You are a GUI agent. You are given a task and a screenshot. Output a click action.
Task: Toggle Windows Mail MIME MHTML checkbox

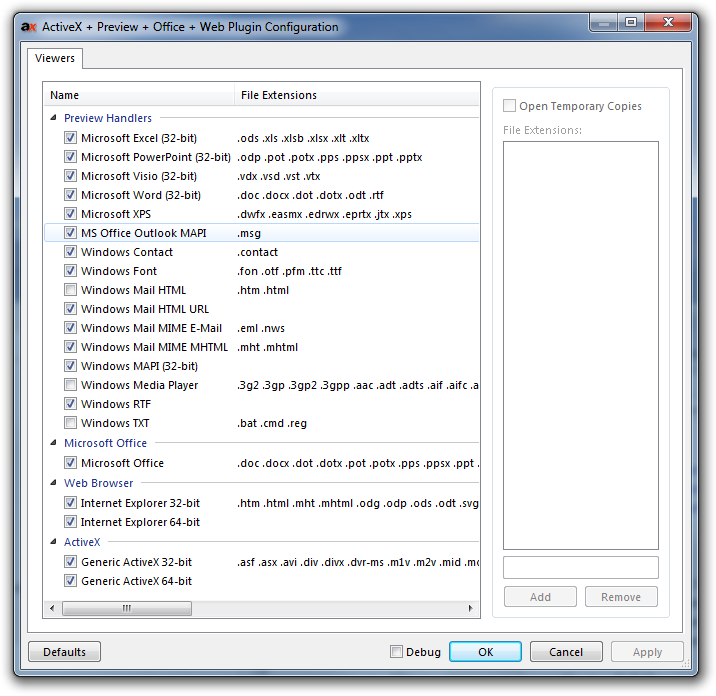coord(70,347)
